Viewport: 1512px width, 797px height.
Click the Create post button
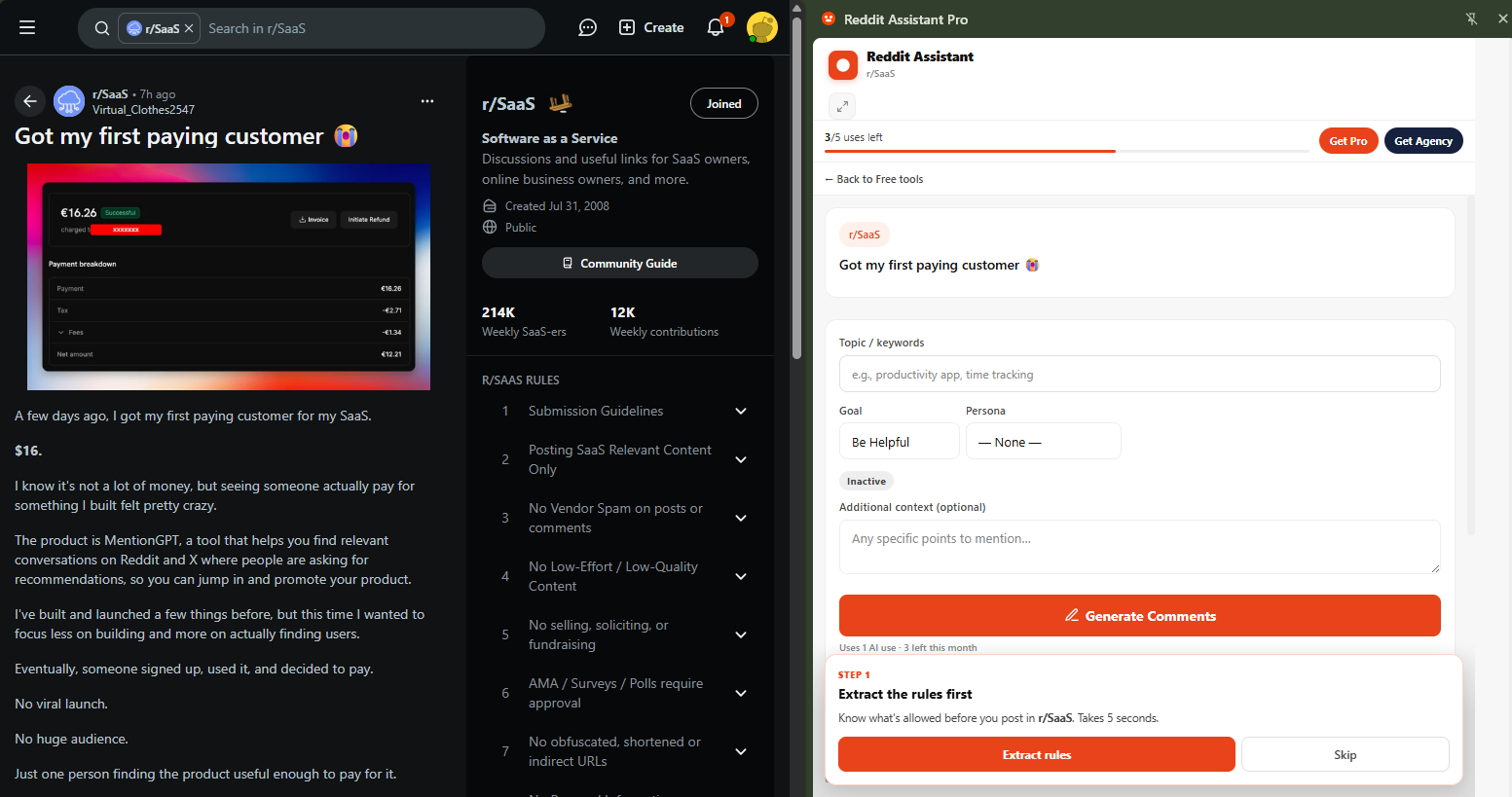point(651,27)
